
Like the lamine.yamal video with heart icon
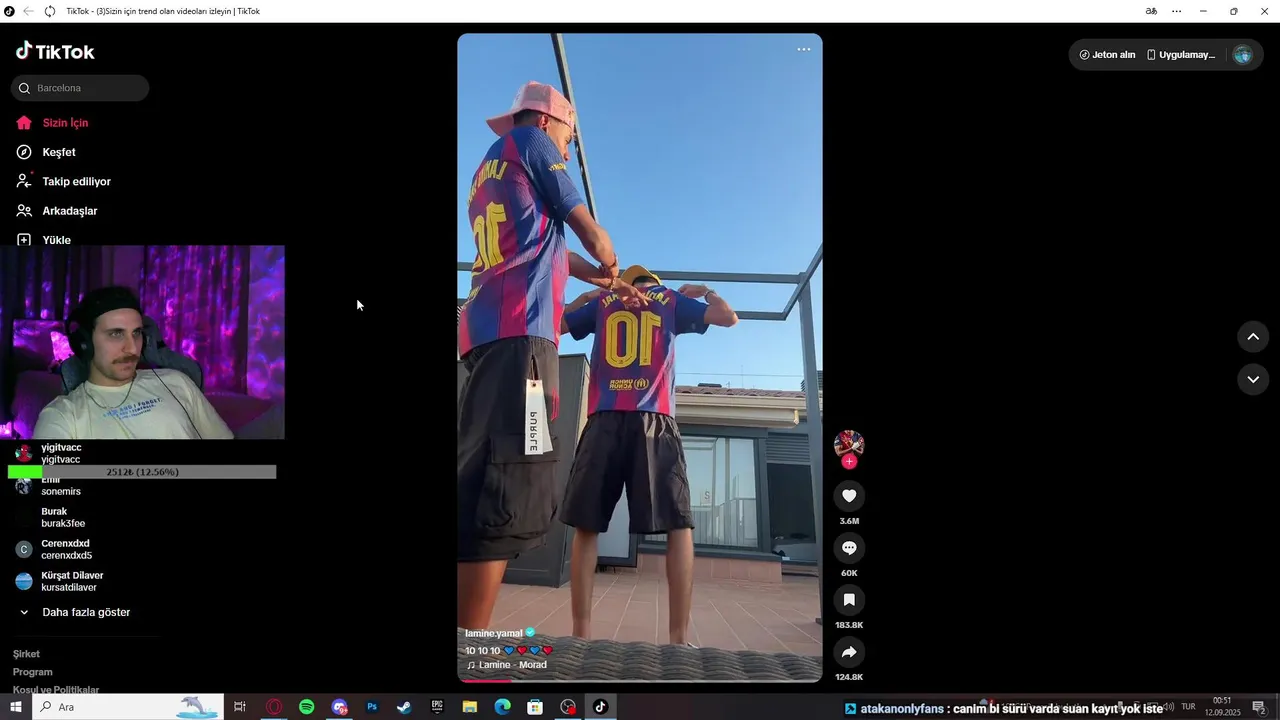click(x=849, y=496)
